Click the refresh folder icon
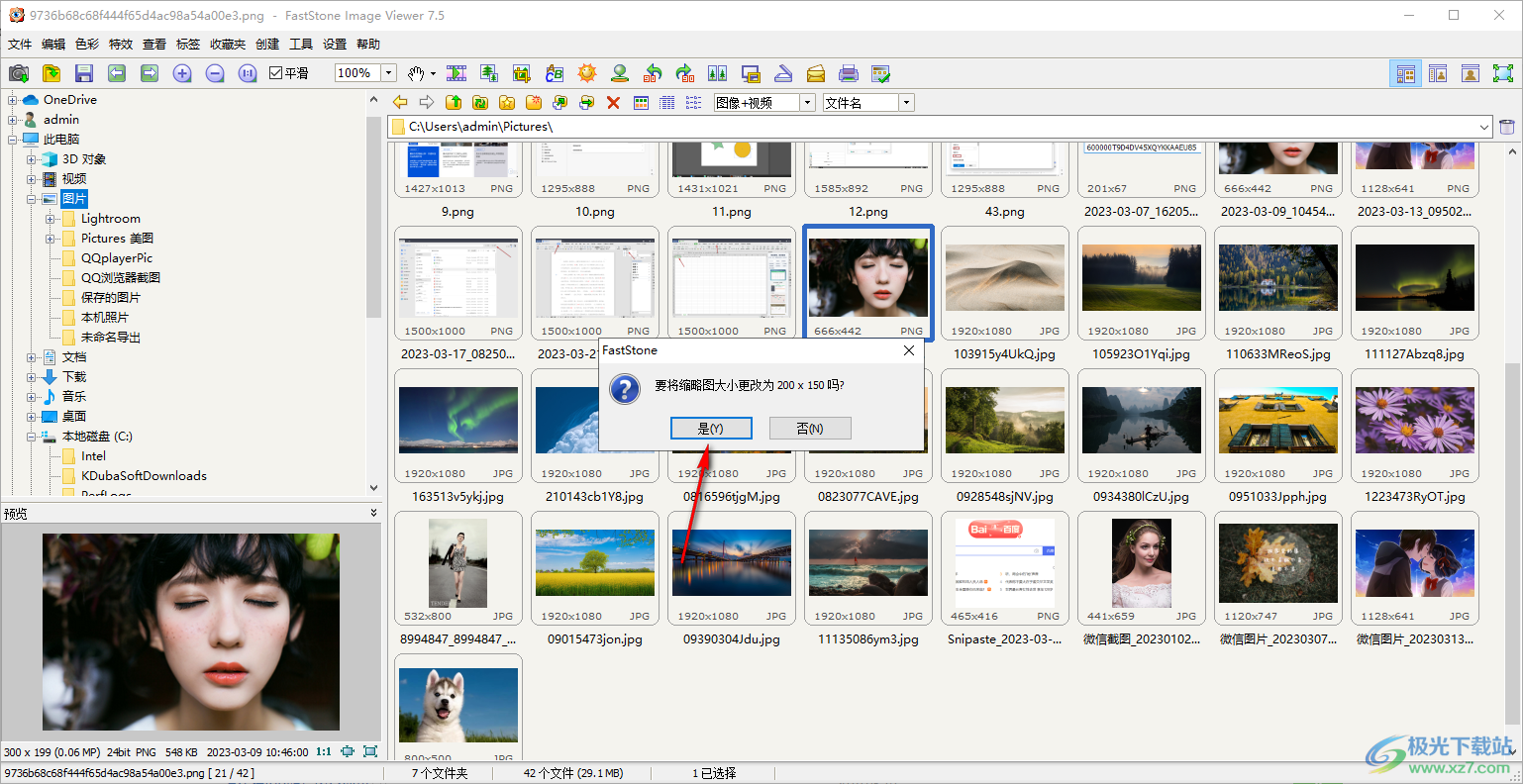 pyautogui.click(x=480, y=103)
